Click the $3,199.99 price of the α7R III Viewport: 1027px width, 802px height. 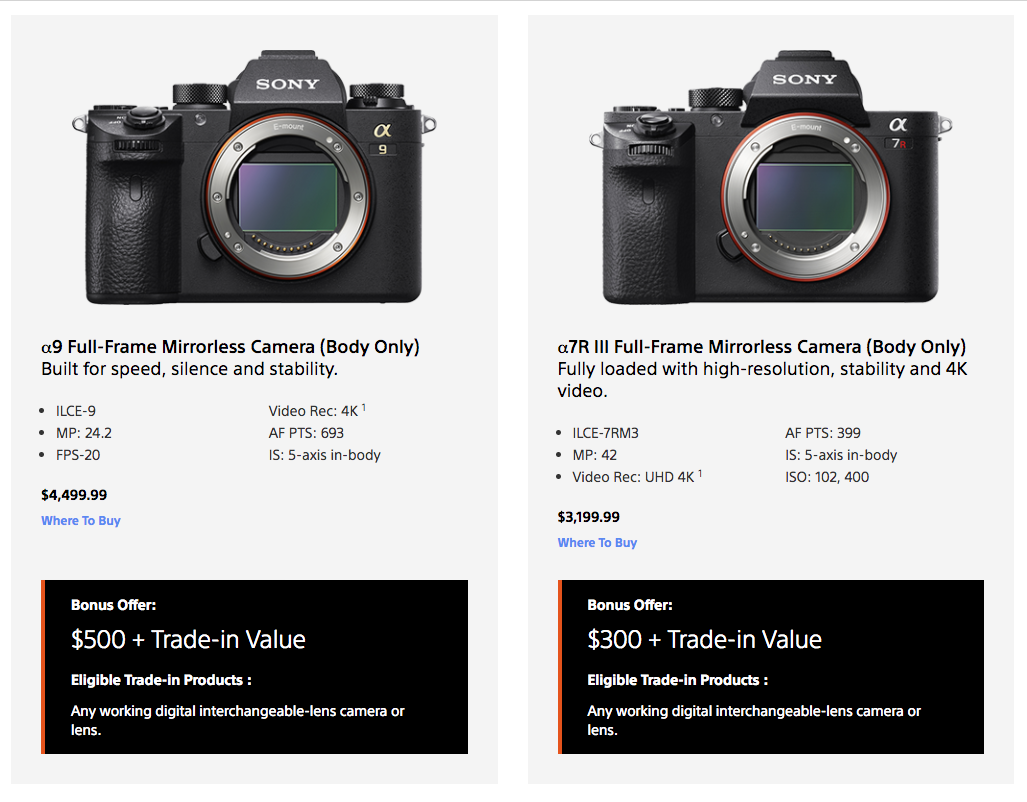(587, 517)
